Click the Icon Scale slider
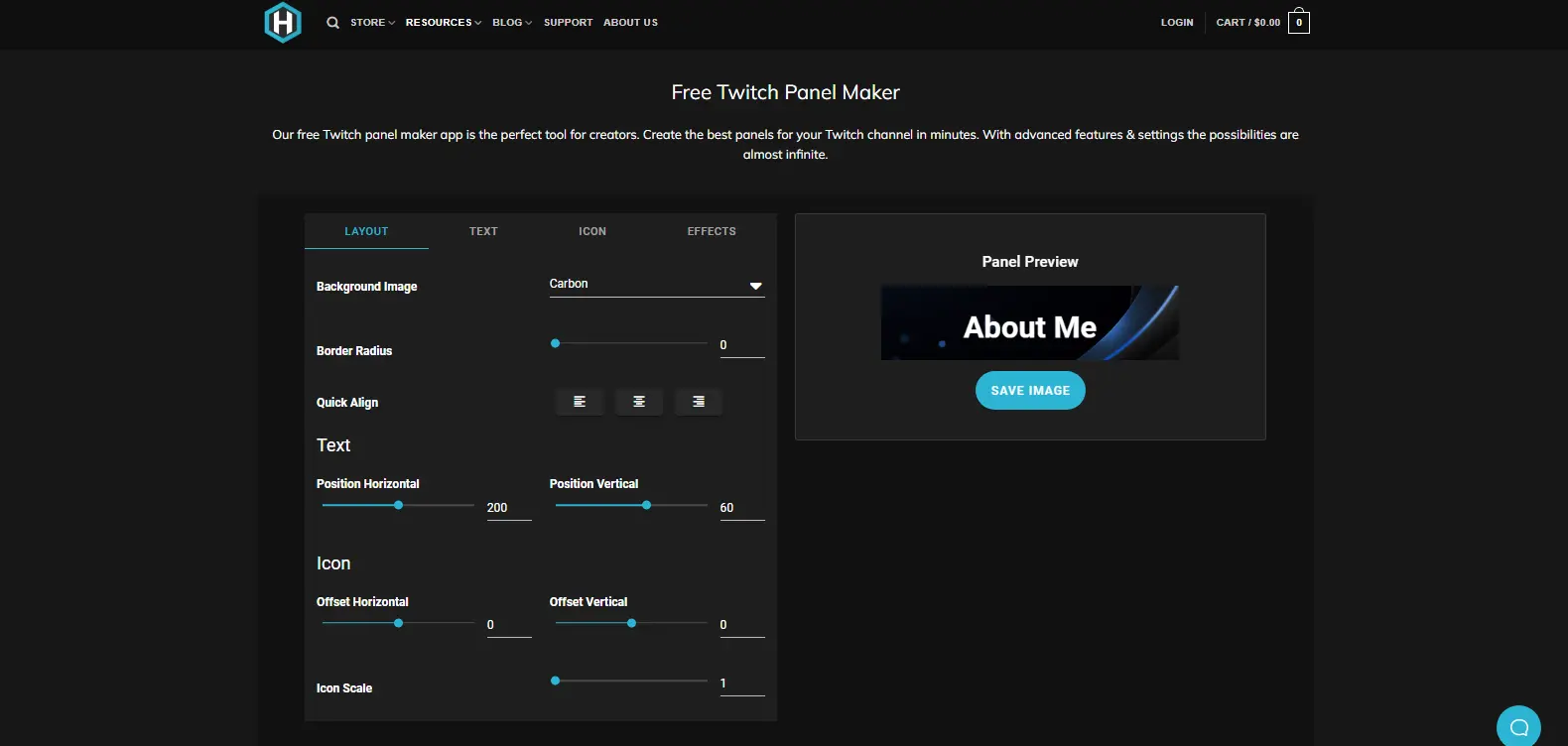This screenshot has width=1568, height=746. (631, 681)
